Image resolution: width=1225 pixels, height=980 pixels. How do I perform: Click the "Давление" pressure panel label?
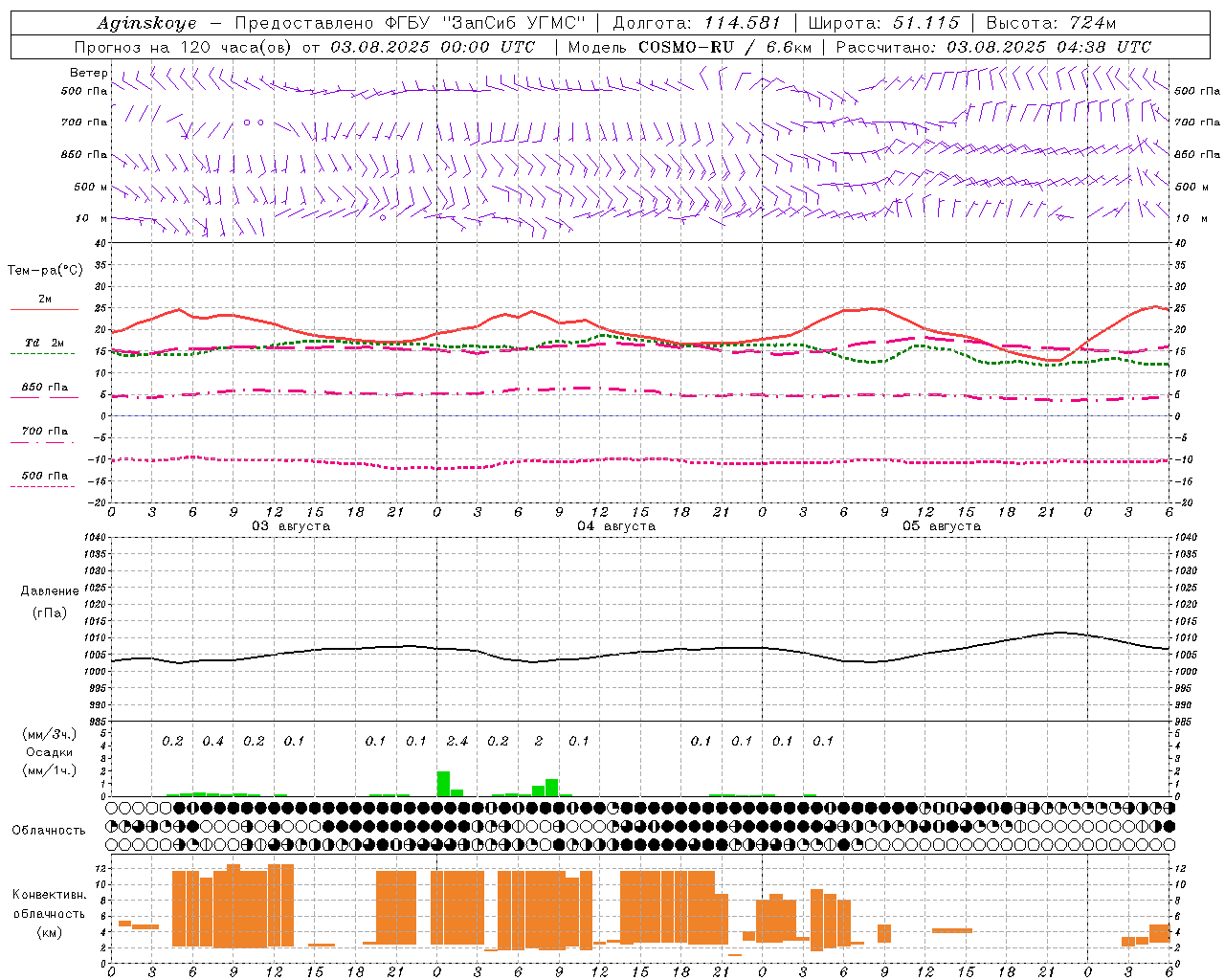coord(50,591)
